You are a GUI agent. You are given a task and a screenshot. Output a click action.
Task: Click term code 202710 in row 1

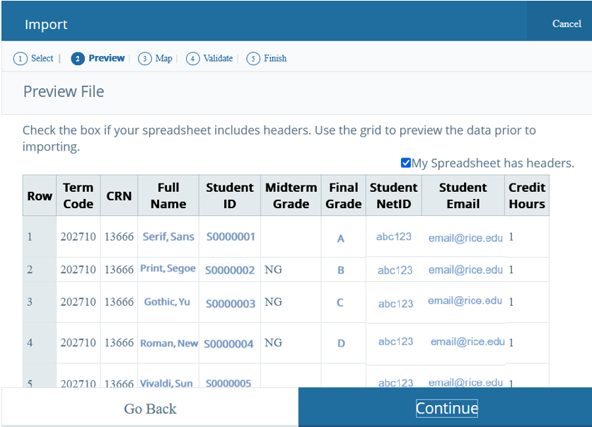click(78, 237)
